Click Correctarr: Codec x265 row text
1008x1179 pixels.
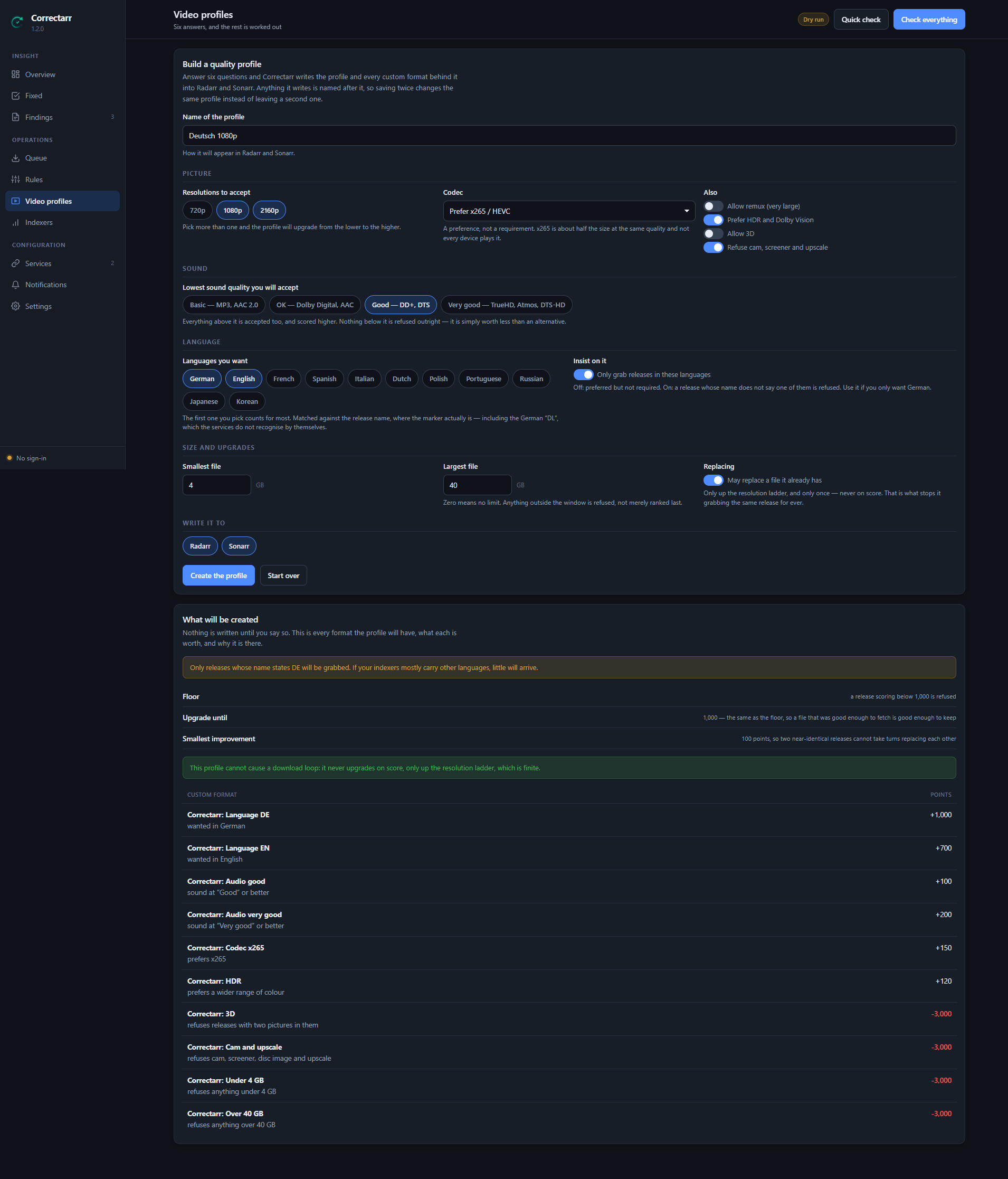(226, 947)
